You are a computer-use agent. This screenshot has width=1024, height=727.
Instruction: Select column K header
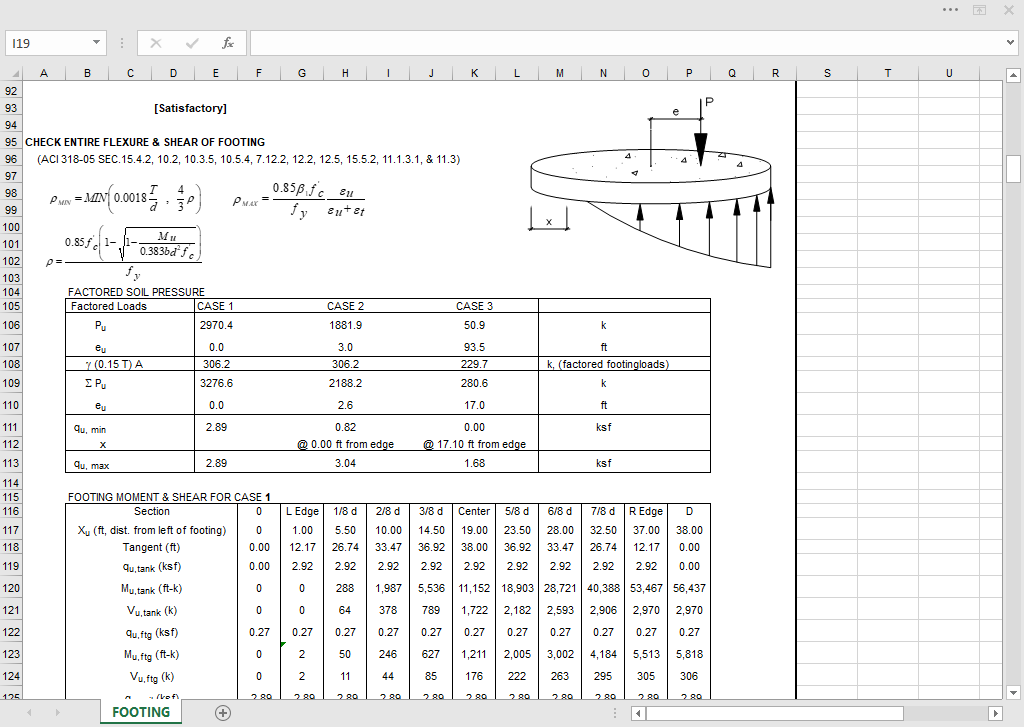coord(474,73)
